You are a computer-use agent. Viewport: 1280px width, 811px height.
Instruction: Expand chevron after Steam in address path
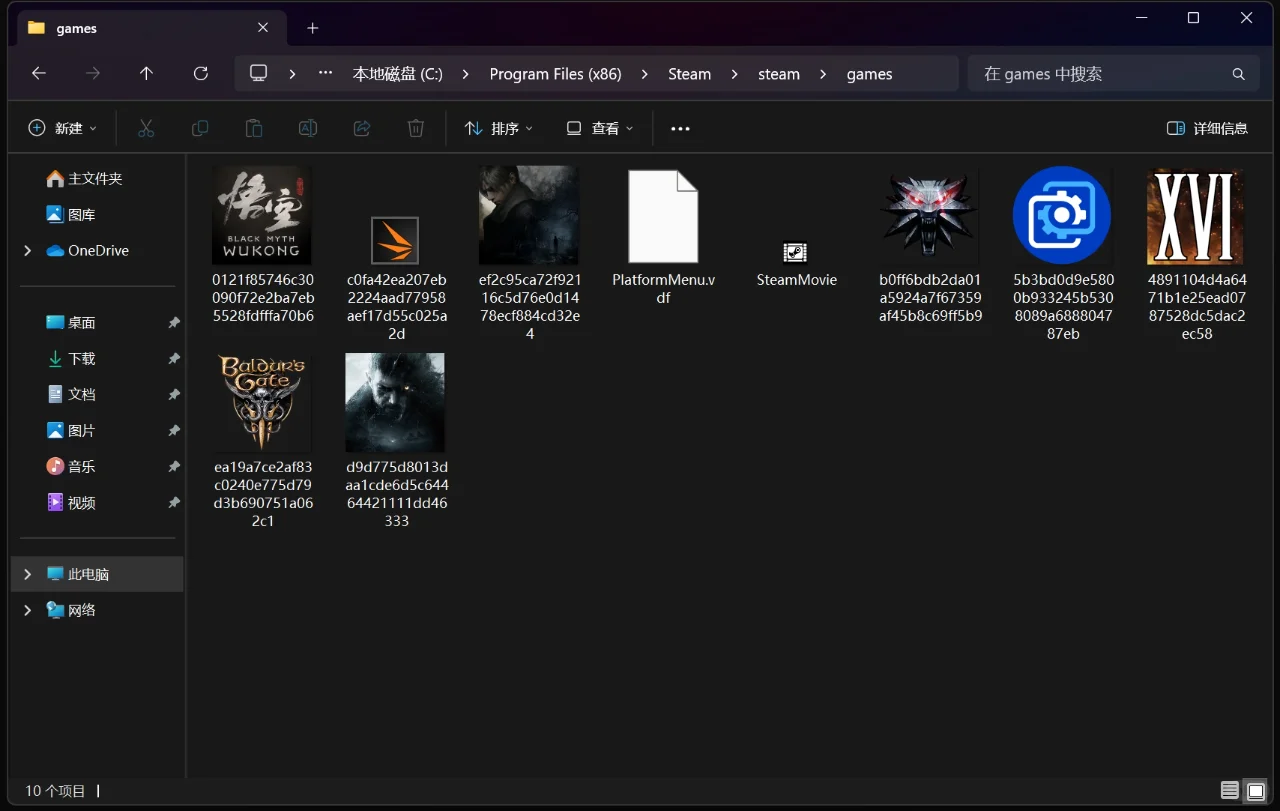(735, 74)
